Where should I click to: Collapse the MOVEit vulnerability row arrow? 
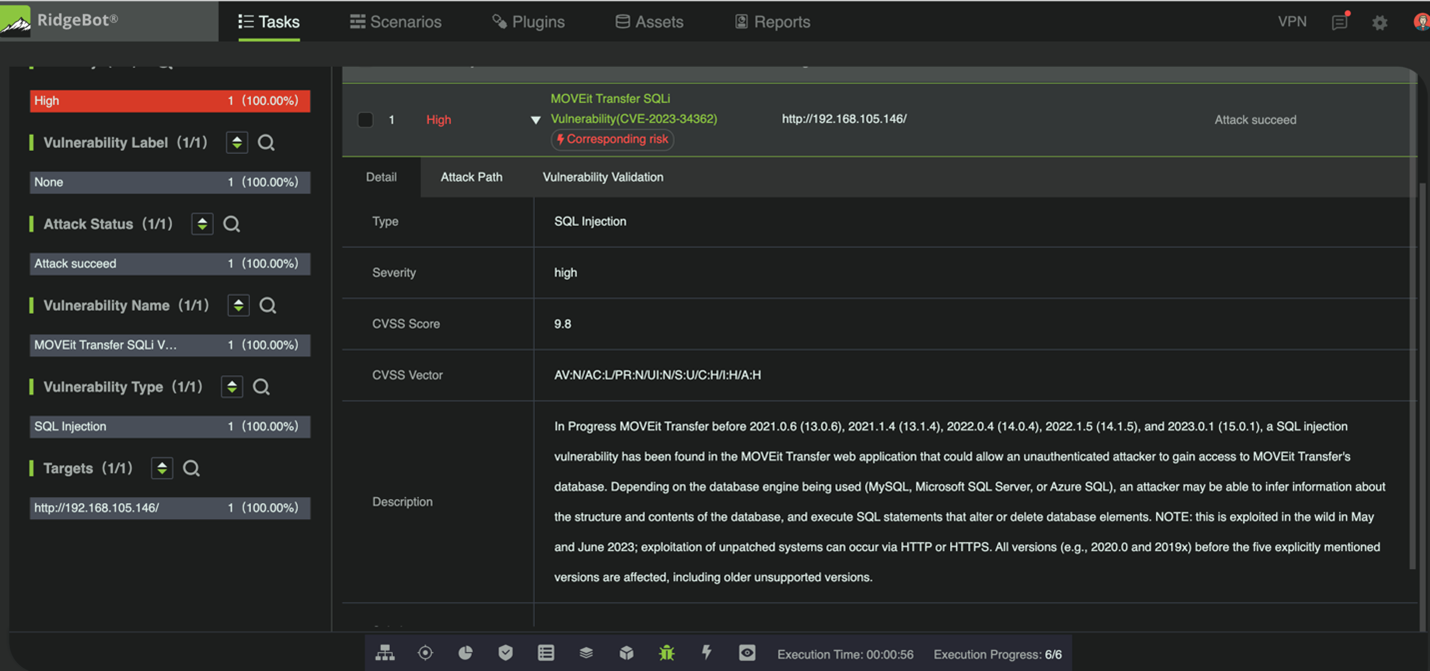tap(536, 120)
